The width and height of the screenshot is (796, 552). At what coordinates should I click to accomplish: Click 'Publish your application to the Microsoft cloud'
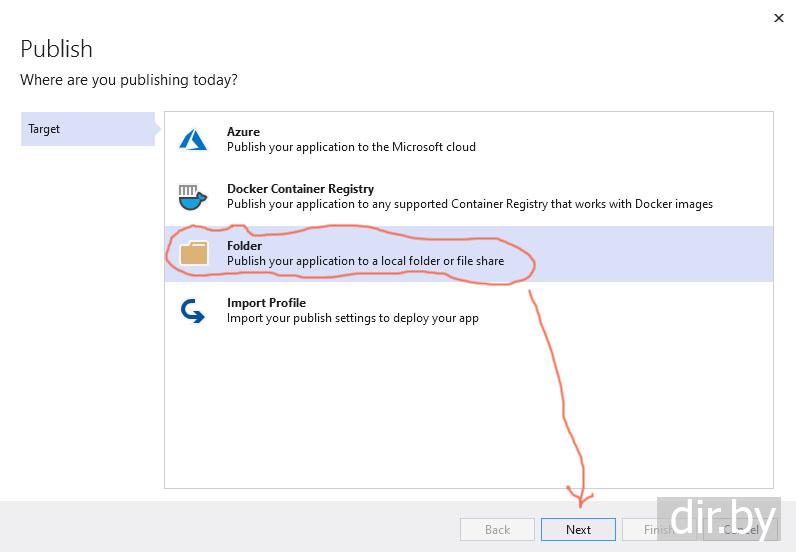[351, 147]
